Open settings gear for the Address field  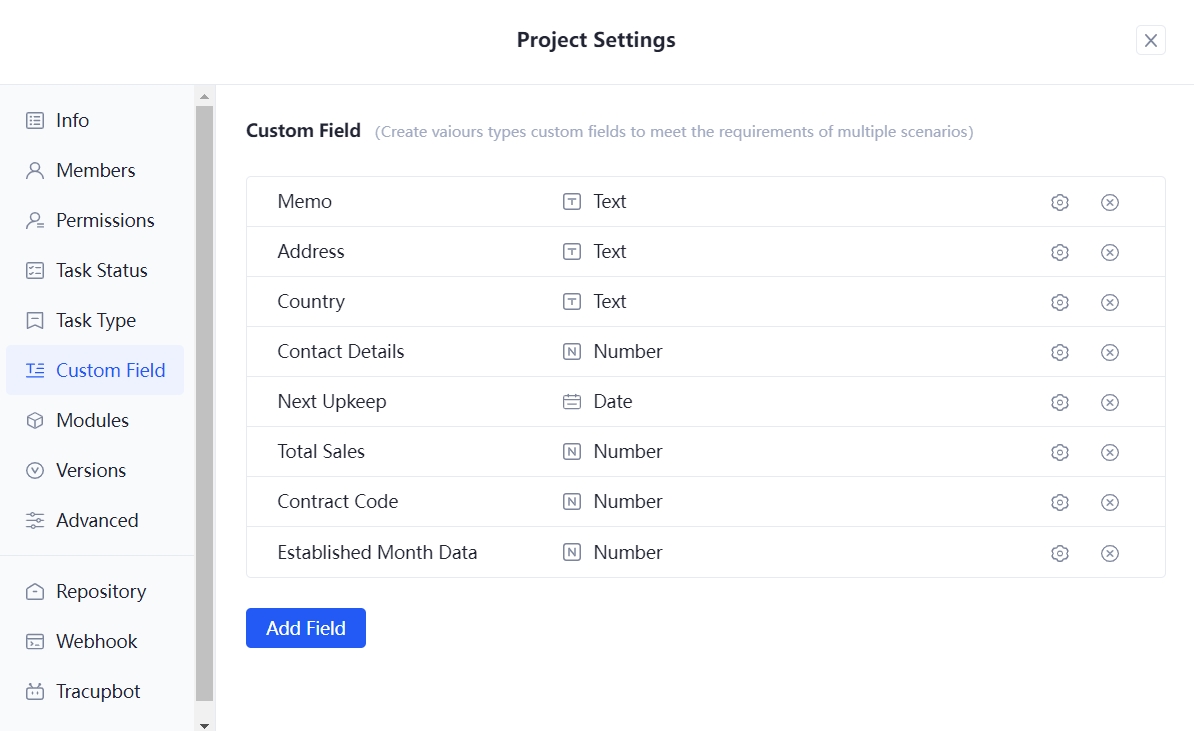click(x=1060, y=252)
